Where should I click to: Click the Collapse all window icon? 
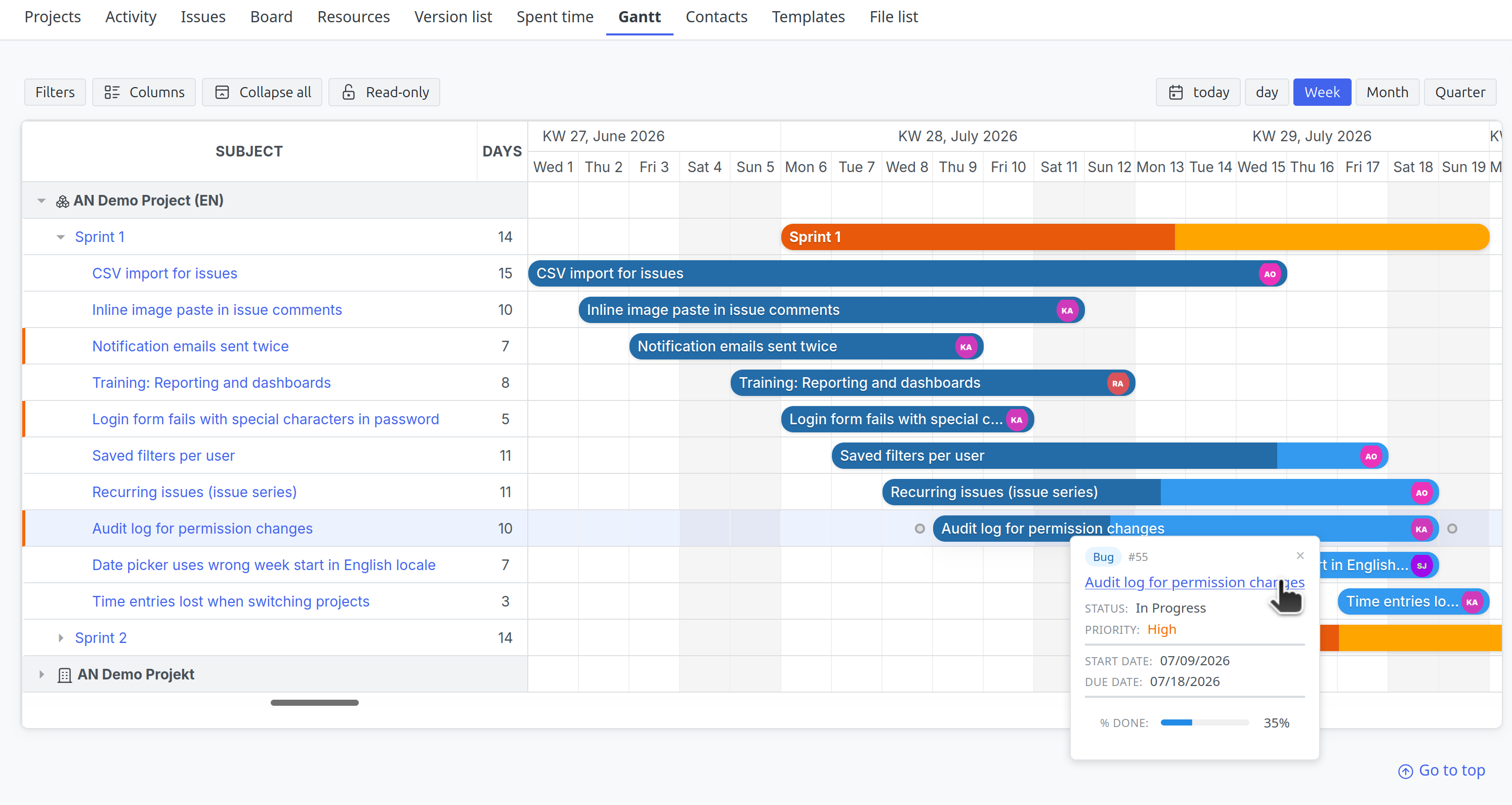222,92
